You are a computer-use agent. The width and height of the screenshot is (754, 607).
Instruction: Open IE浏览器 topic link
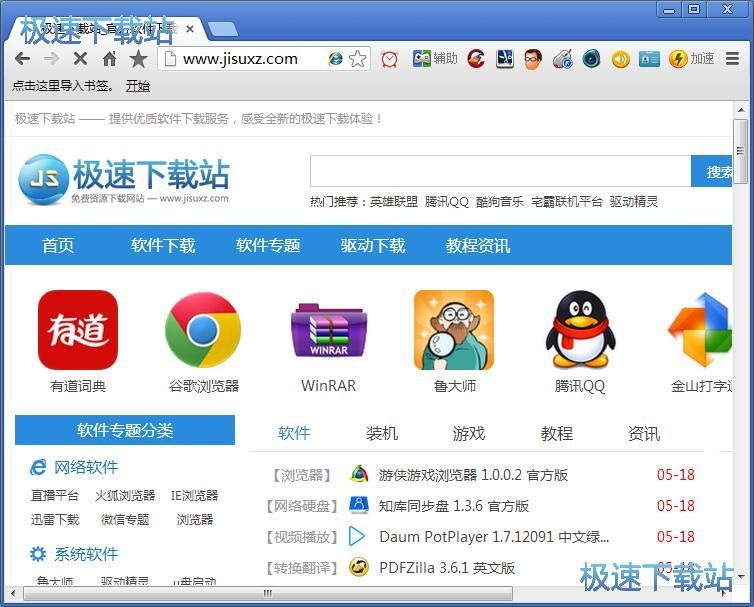pos(194,495)
